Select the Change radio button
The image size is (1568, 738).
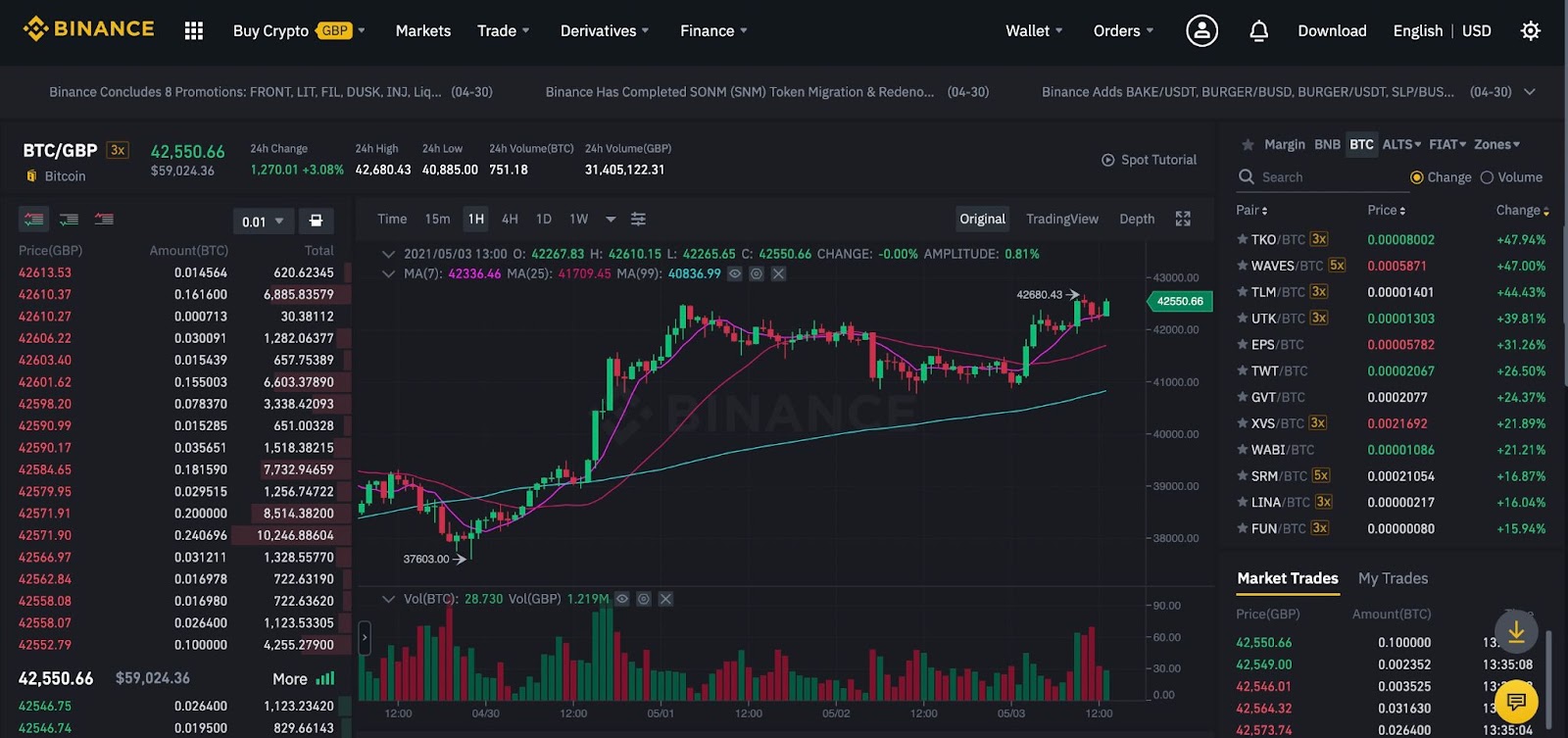pyautogui.click(x=1416, y=177)
